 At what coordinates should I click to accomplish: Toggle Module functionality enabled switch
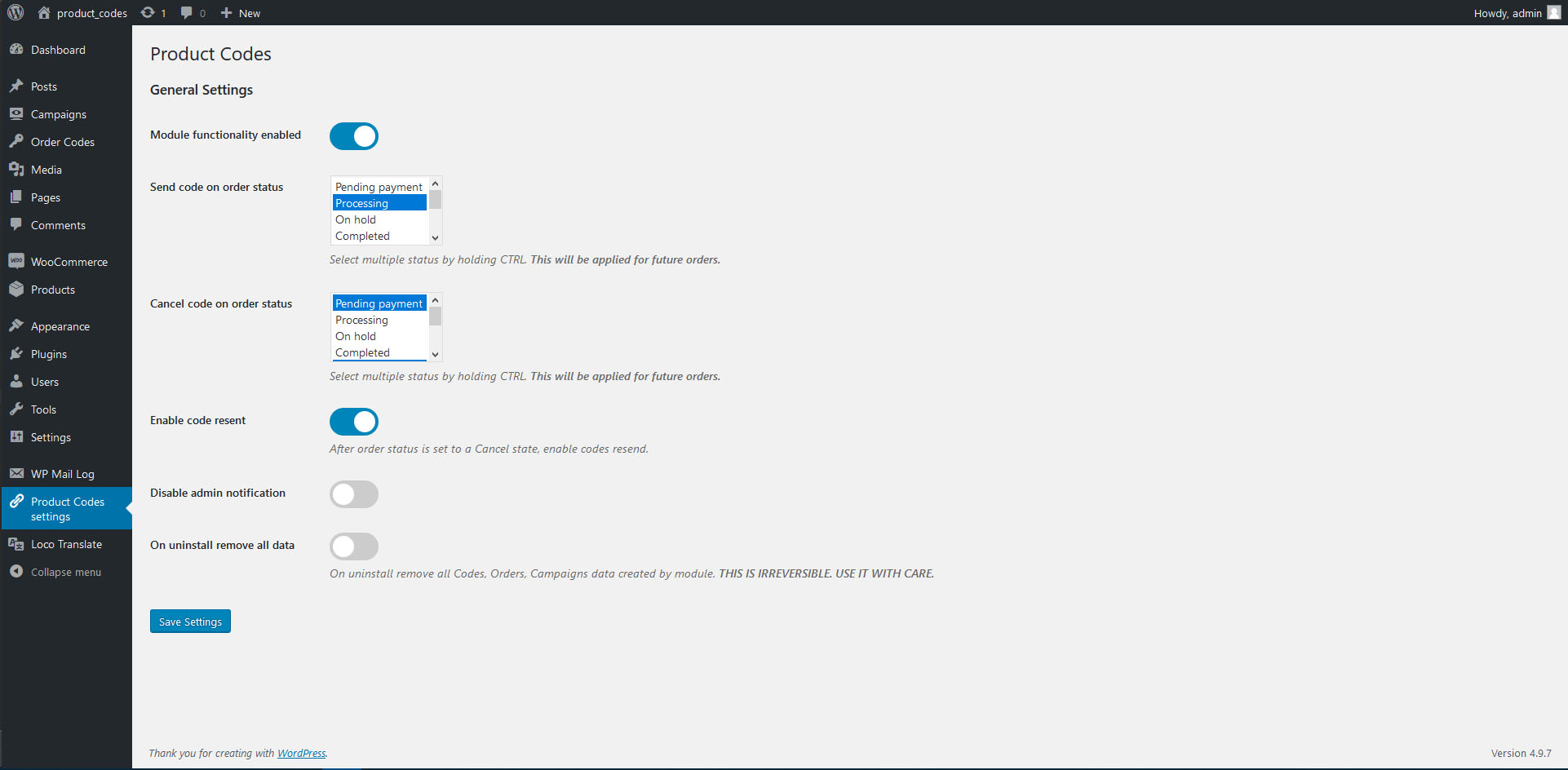354,136
